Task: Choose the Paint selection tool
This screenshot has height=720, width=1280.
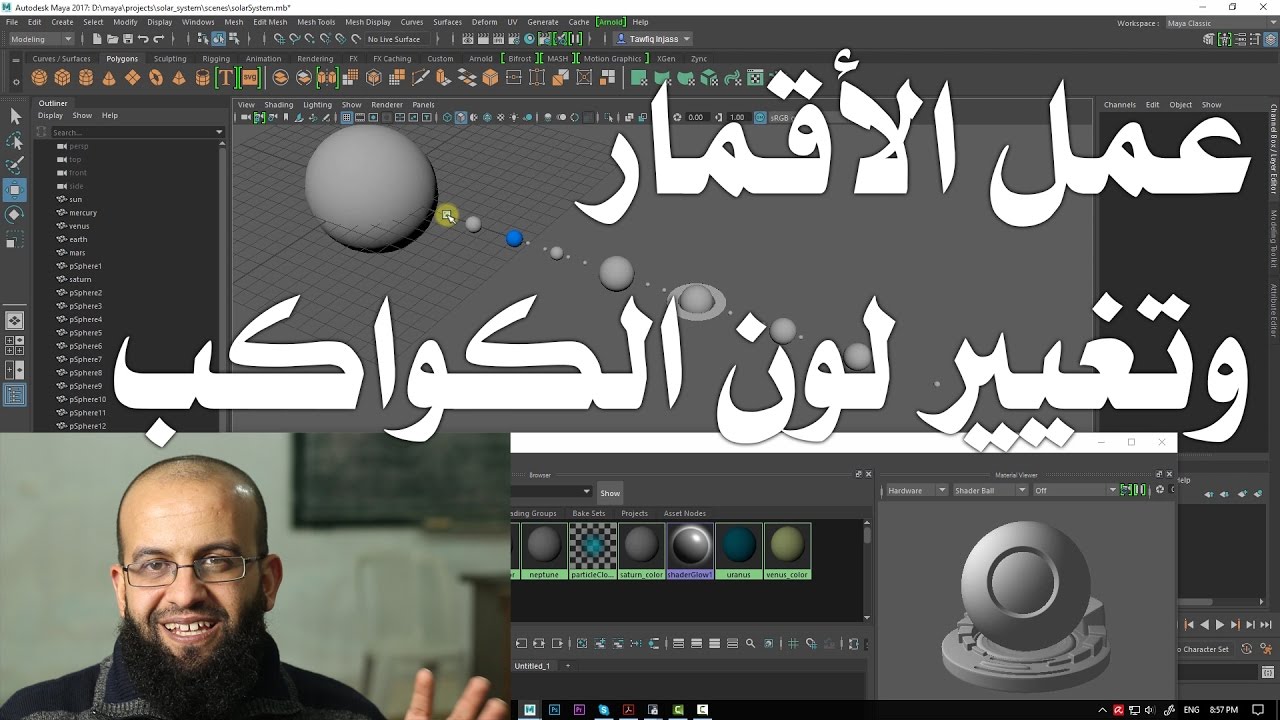Action: click(15, 165)
